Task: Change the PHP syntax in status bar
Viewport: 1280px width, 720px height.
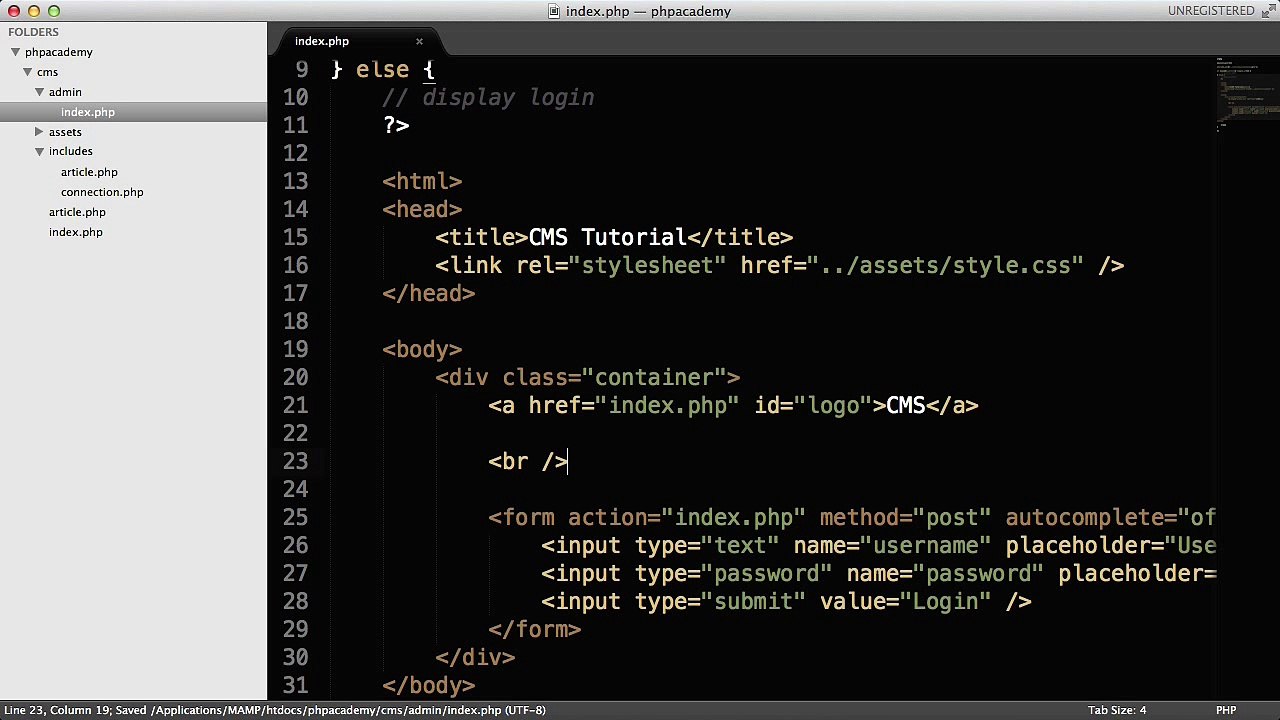Action: click(1226, 710)
